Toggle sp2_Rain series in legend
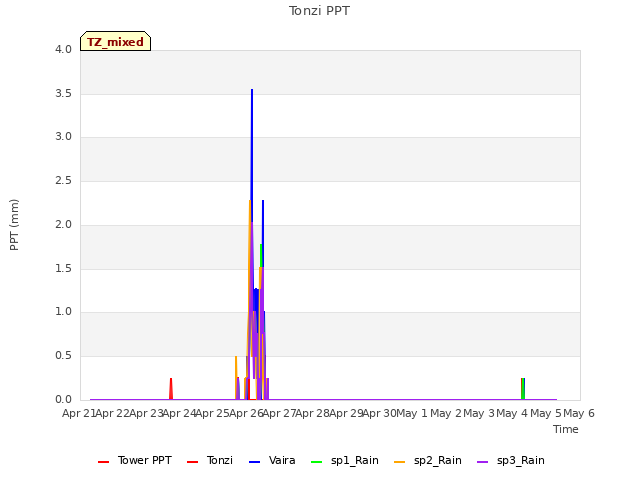The width and height of the screenshot is (640, 480). [428, 460]
